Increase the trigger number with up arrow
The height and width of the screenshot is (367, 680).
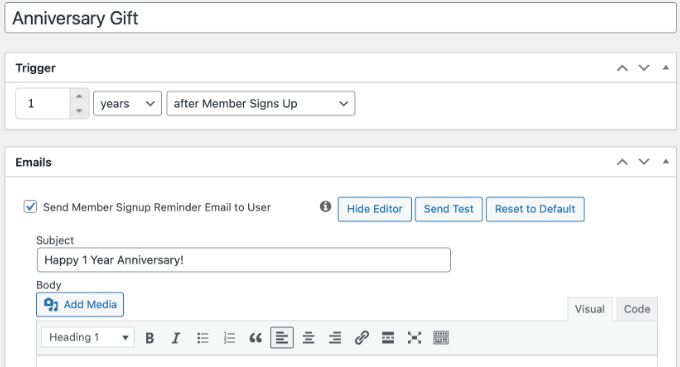point(79,96)
